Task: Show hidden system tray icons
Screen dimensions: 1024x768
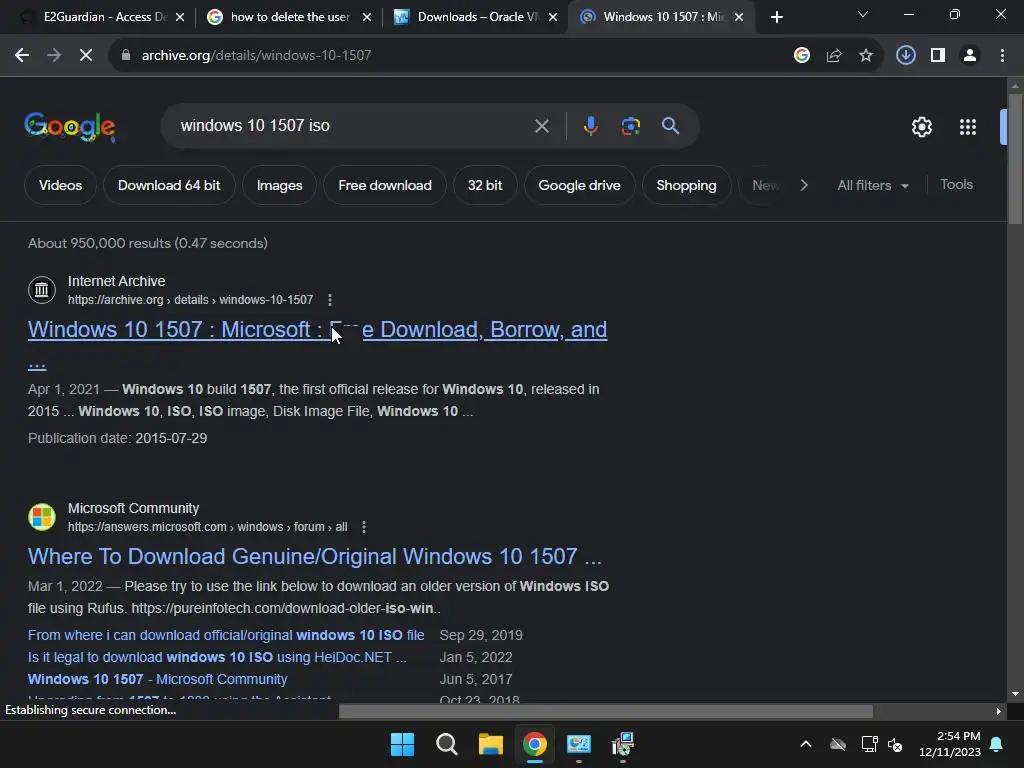Action: point(806,744)
